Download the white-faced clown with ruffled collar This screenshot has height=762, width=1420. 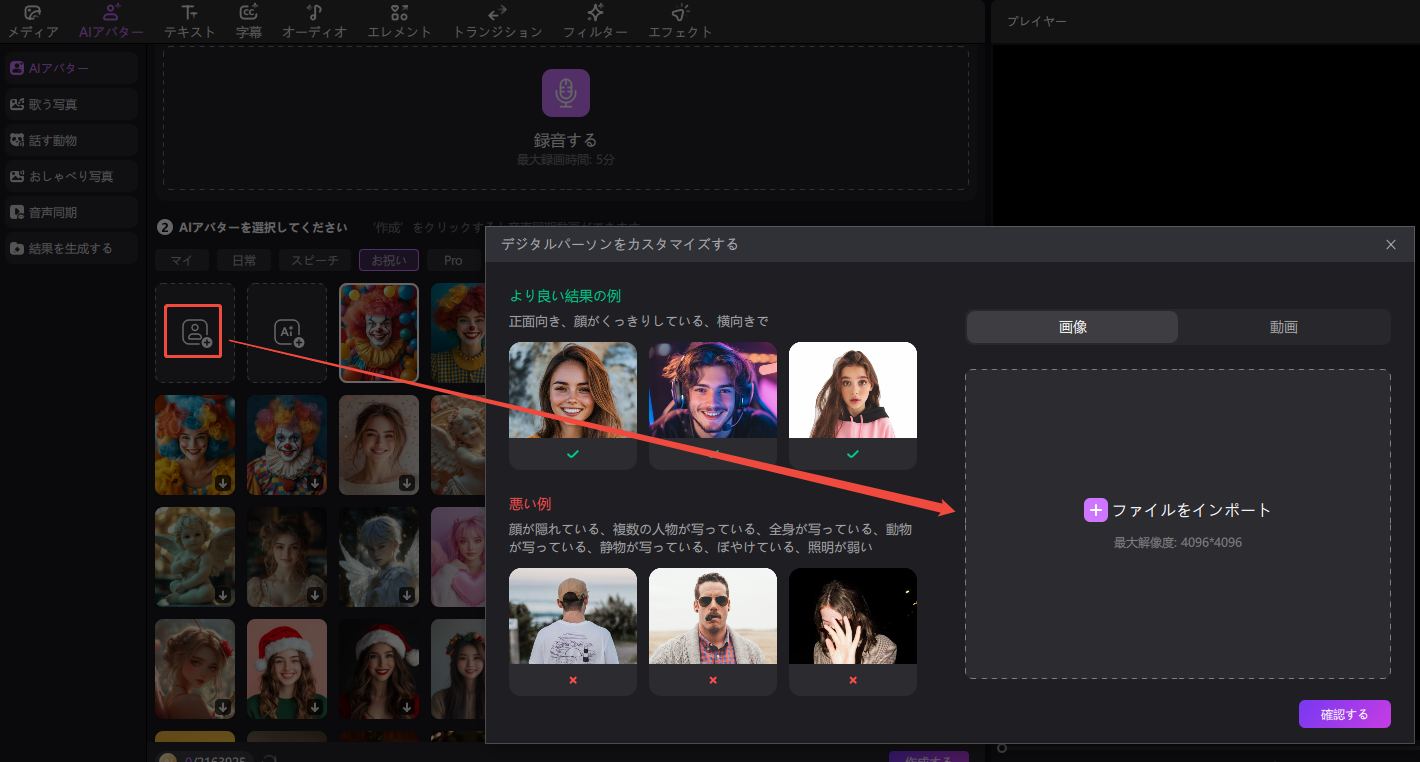(315, 483)
